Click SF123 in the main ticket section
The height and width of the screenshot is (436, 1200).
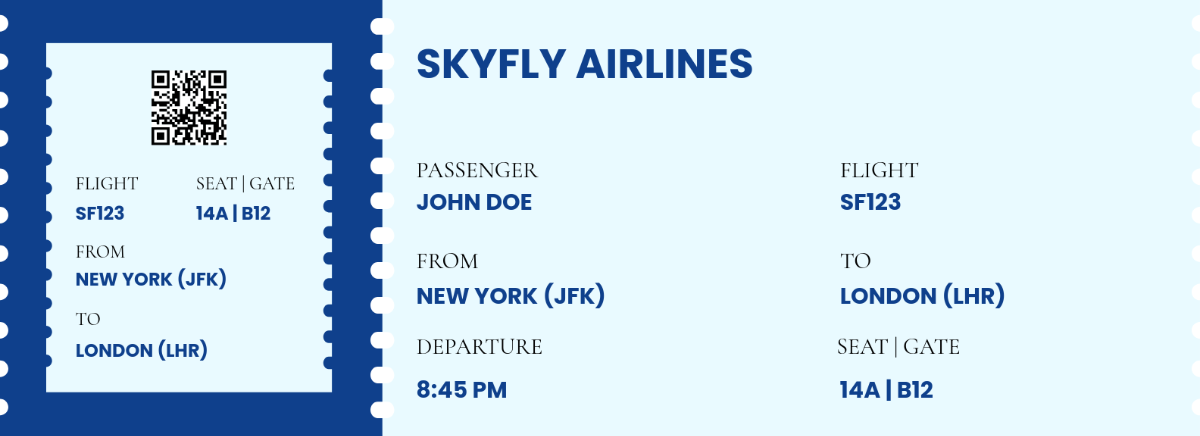pyautogui.click(x=870, y=202)
